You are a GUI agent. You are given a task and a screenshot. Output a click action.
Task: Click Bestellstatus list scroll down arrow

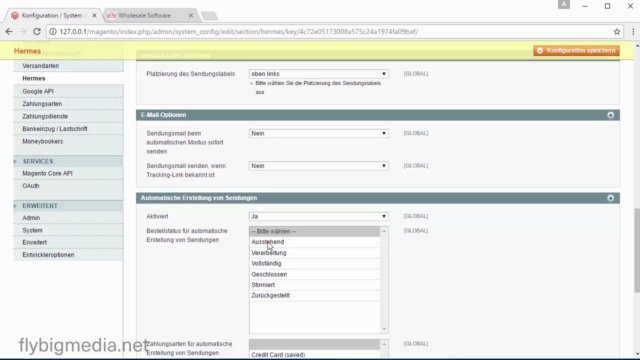click(384, 329)
